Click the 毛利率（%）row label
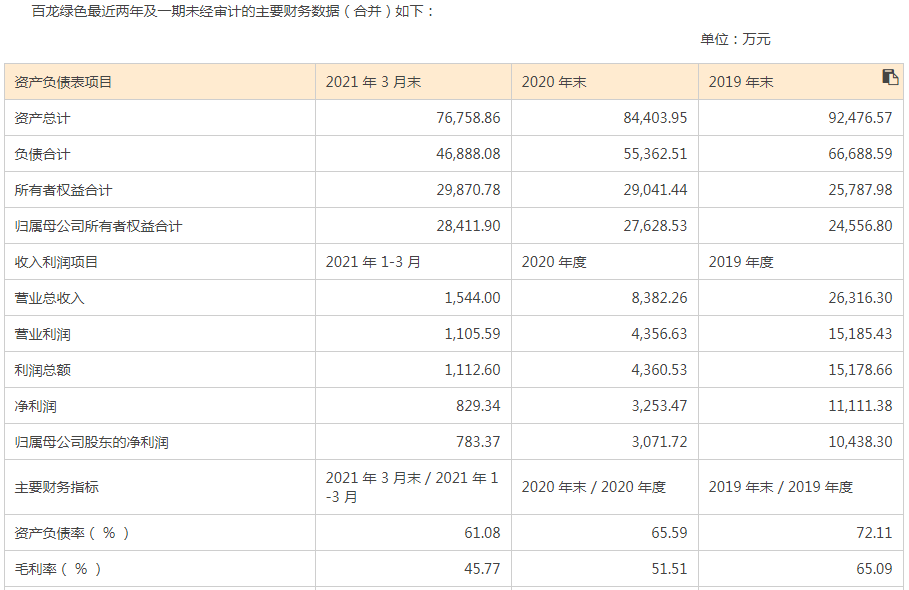909x590 pixels. coord(57,569)
